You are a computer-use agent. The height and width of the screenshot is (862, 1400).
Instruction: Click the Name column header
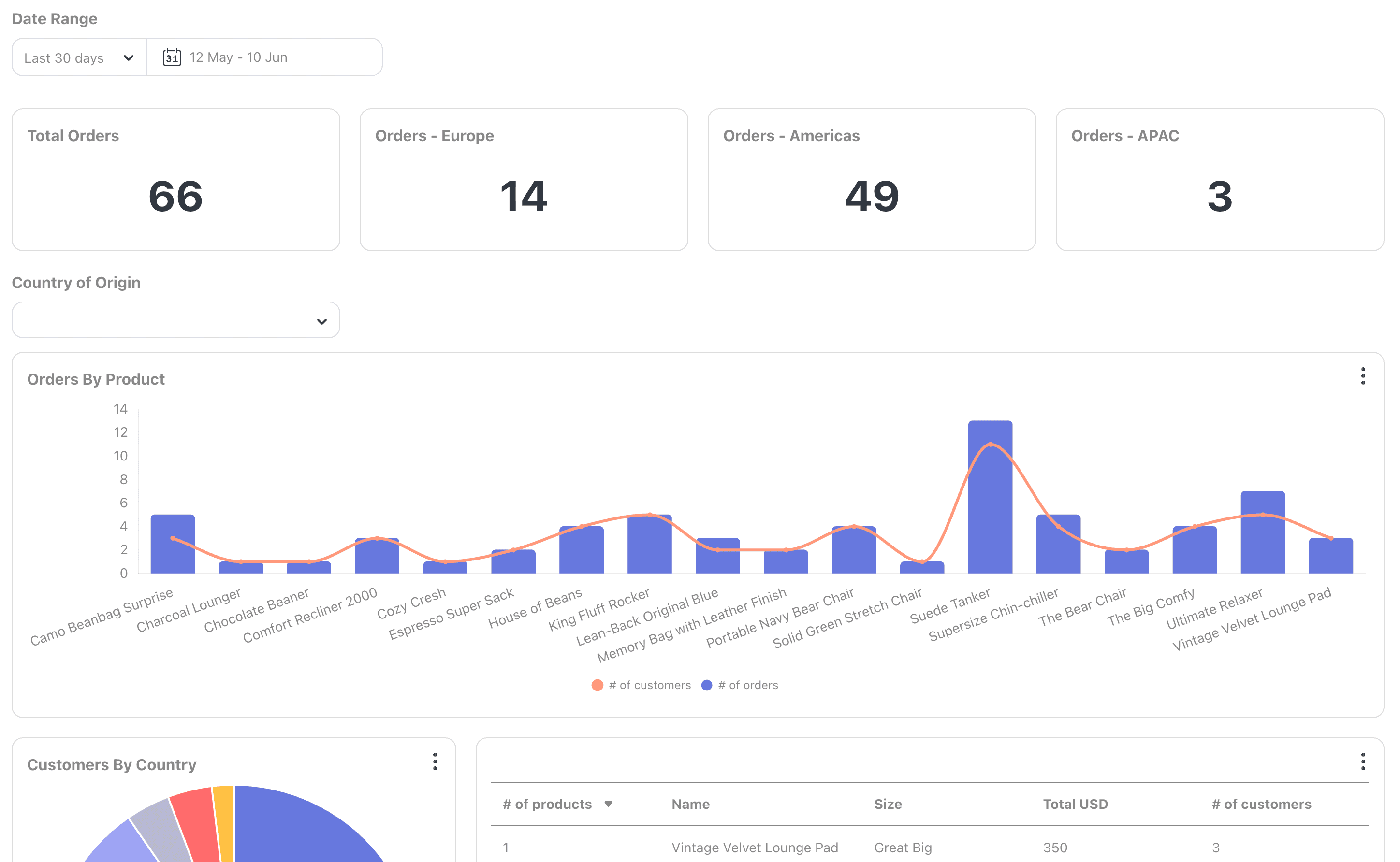690,805
